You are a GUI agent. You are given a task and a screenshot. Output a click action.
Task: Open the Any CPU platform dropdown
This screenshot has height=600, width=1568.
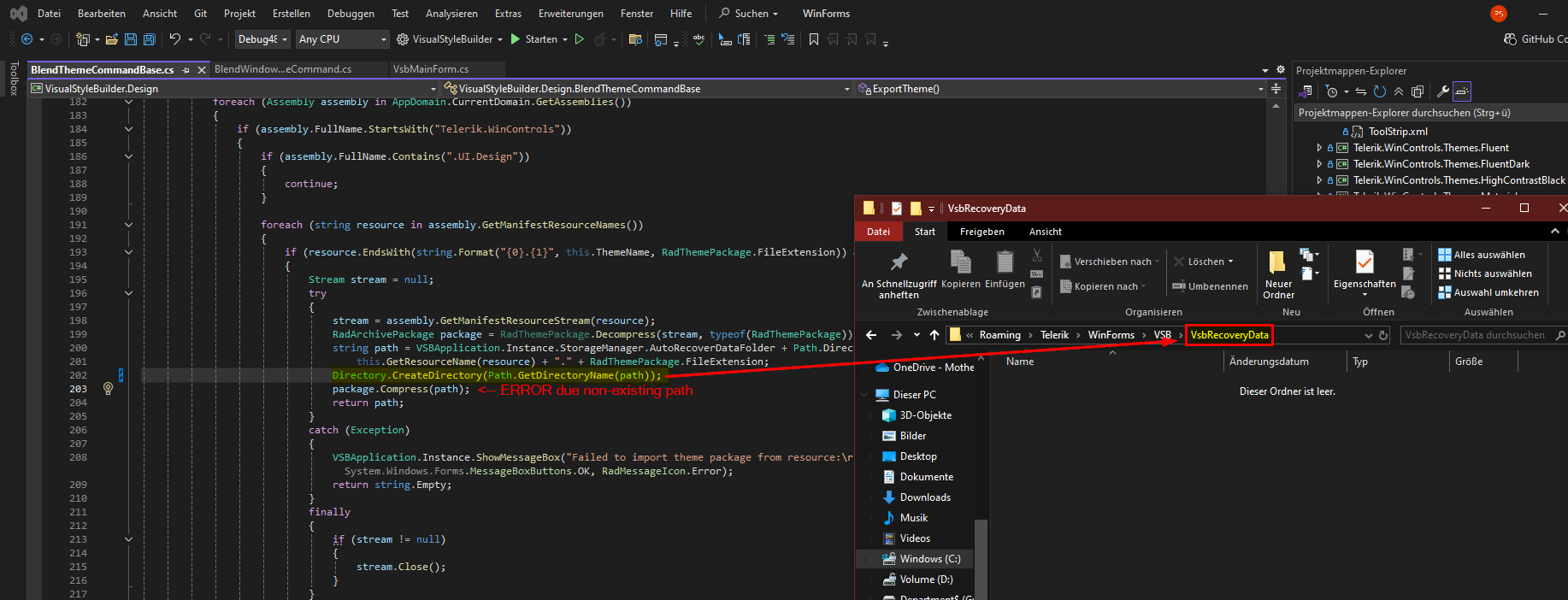coord(342,39)
